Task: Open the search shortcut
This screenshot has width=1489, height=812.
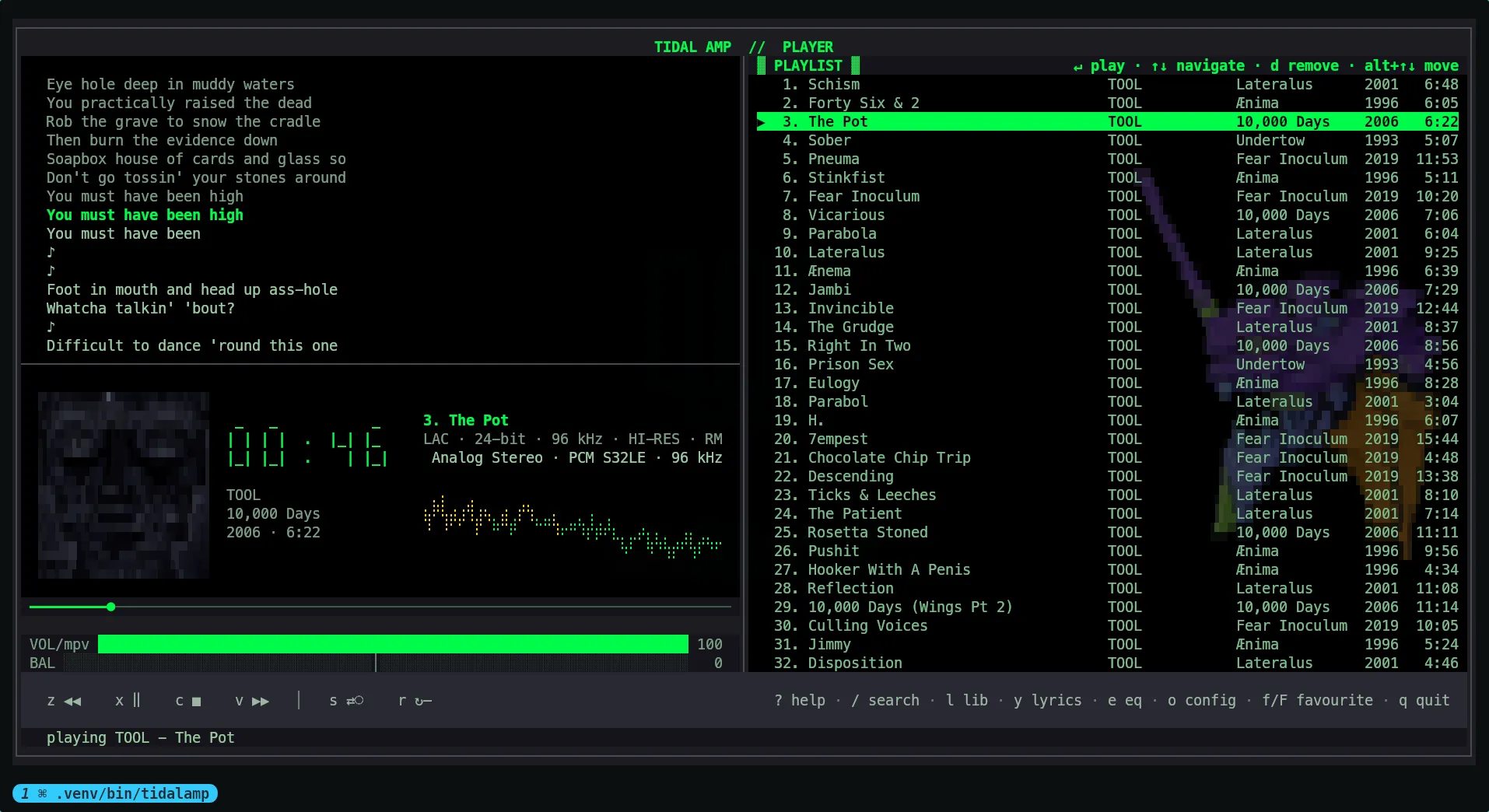Action: point(885,701)
